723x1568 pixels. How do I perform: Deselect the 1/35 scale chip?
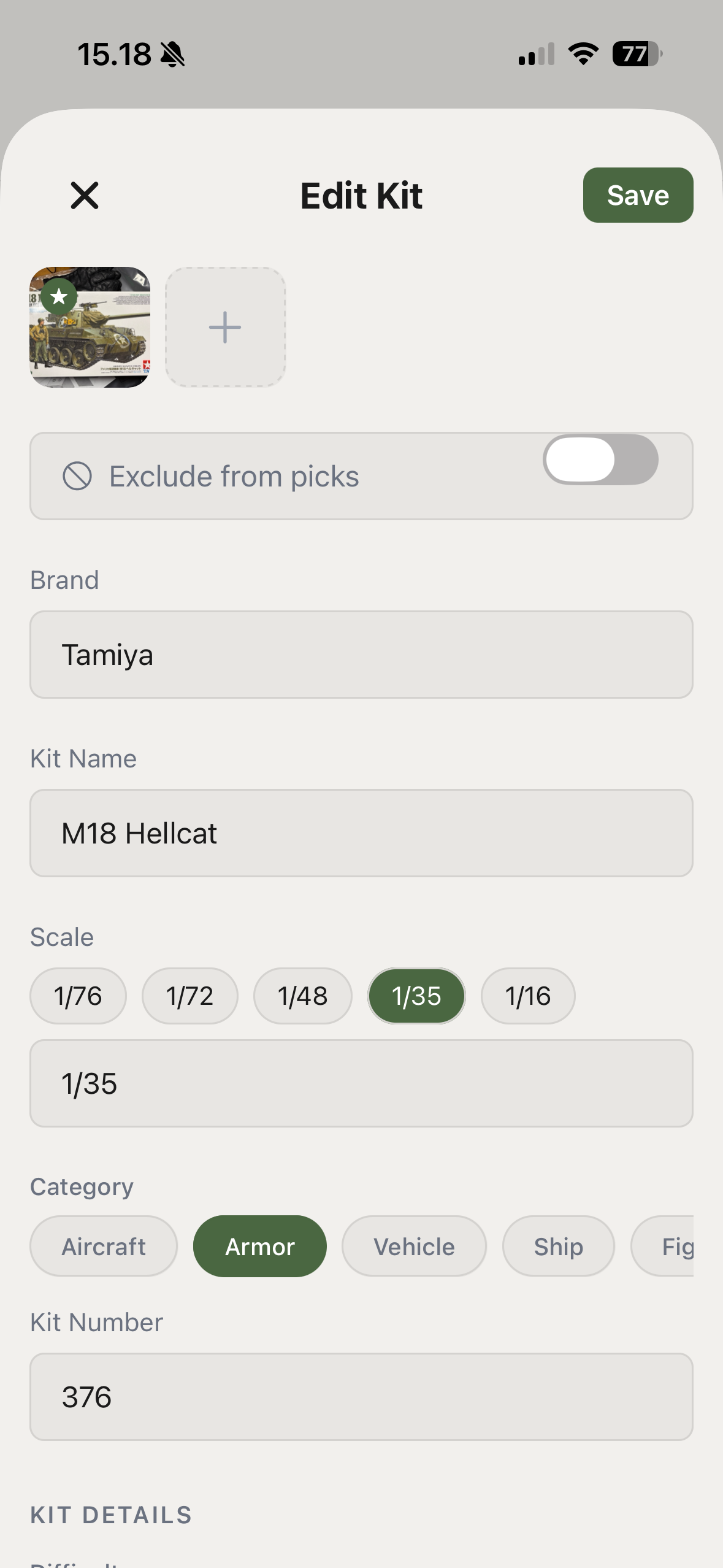pyautogui.click(x=416, y=996)
